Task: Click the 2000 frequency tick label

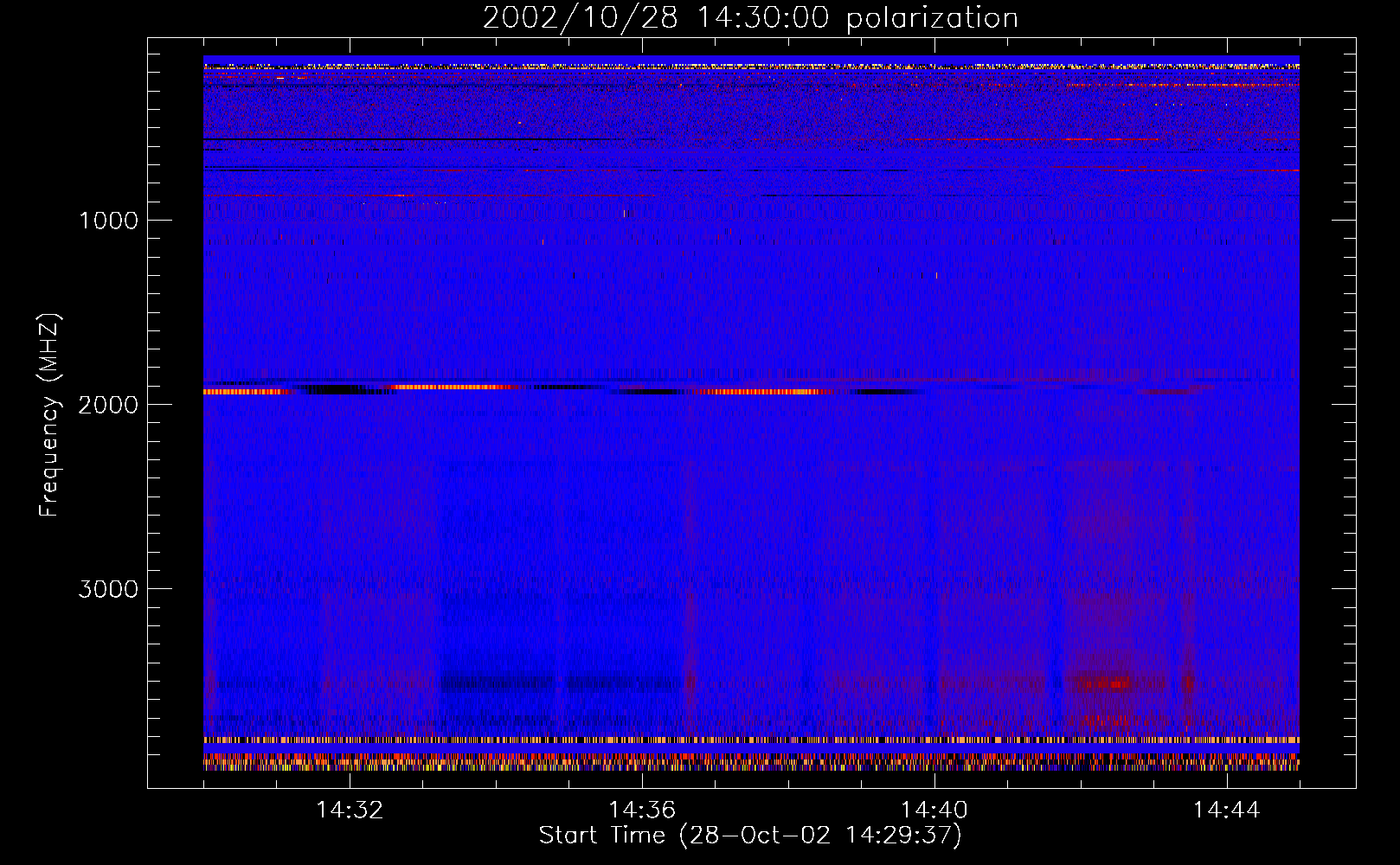Action: [108, 405]
